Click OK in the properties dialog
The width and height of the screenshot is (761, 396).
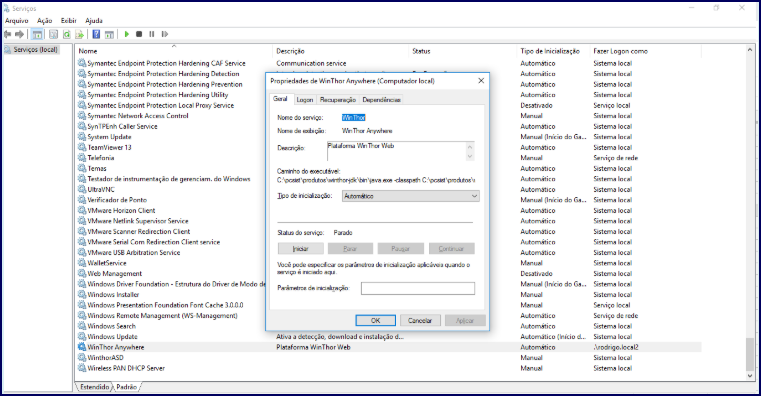(376, 320)
